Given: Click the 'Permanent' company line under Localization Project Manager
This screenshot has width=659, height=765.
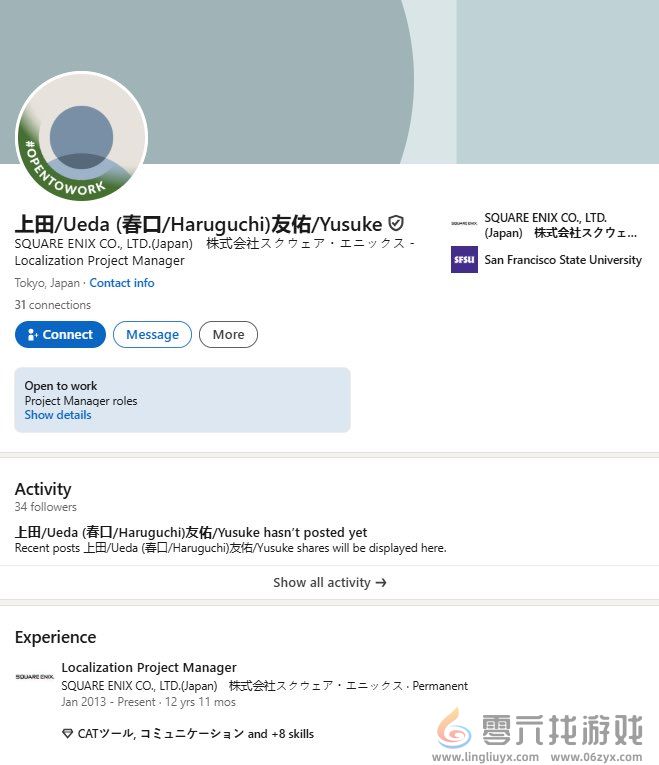Looking at the screenshot, I should pyautogui.click(x=264, y=686).
